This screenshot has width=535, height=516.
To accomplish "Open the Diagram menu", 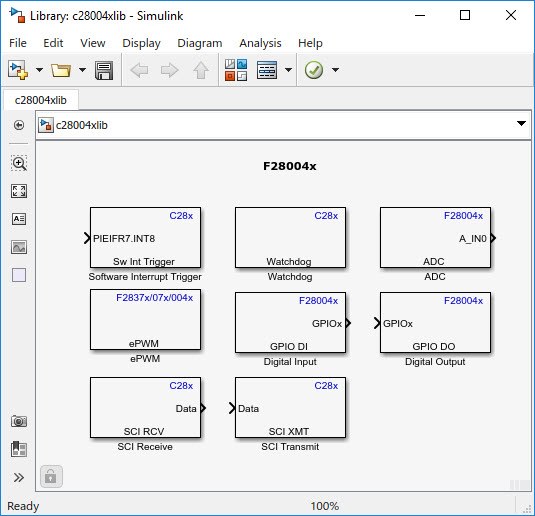I will point(200,43).
